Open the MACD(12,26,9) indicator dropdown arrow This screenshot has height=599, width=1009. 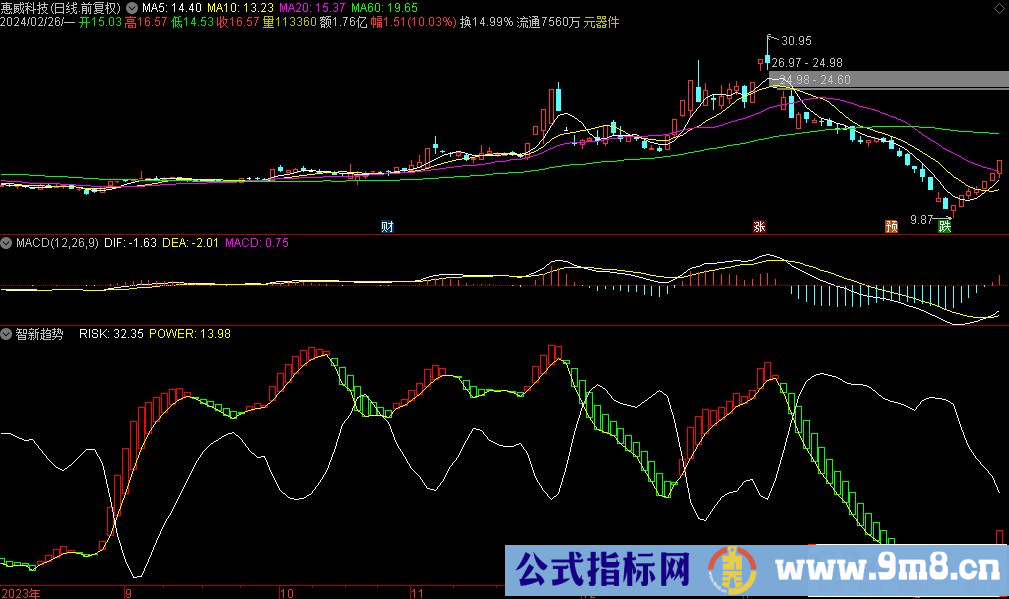6,243
